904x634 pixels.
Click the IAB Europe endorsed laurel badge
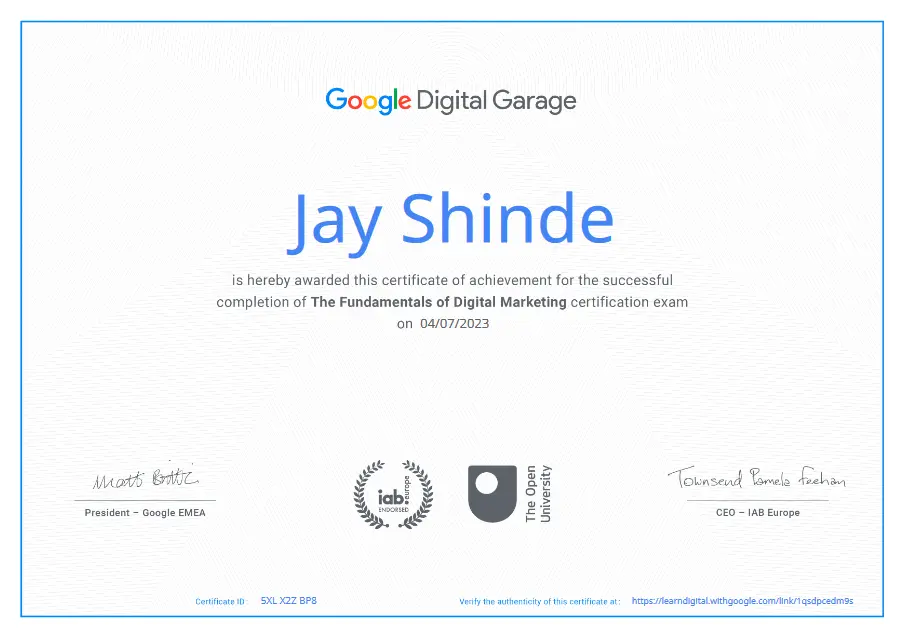point(393,495)
